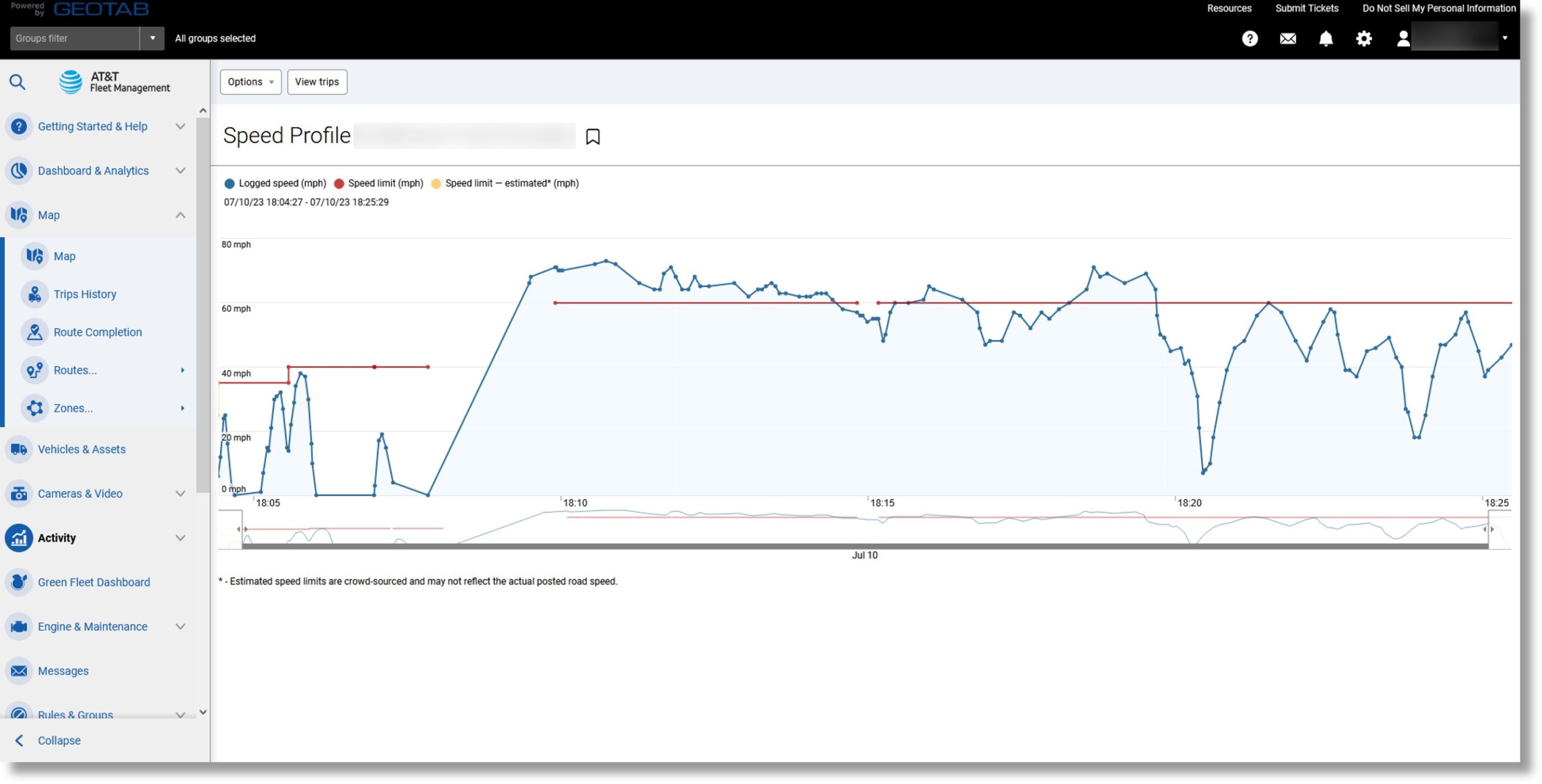Click the left range handle of chart navigator

coord(242,529)
